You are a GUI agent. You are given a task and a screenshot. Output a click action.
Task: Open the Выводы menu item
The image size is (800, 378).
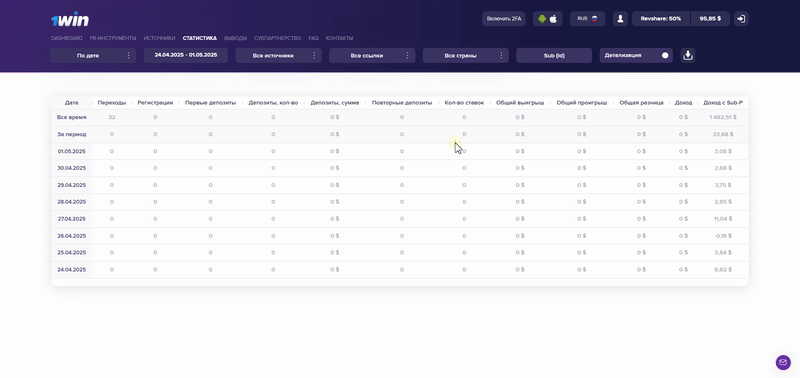[x=235, y=38]
